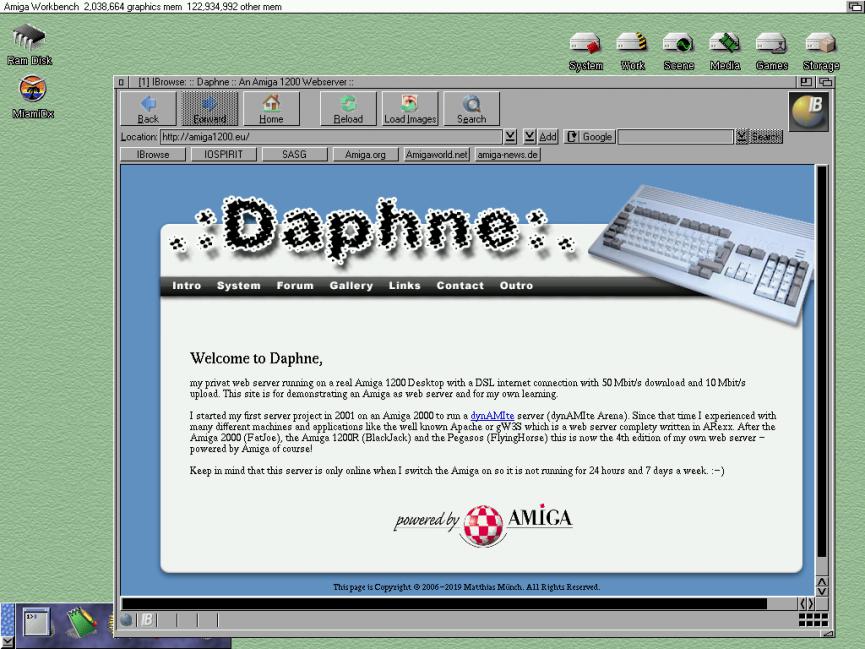865x649 pixels.
Task: Click the Back navigation button
Action: tap(148, 109)
